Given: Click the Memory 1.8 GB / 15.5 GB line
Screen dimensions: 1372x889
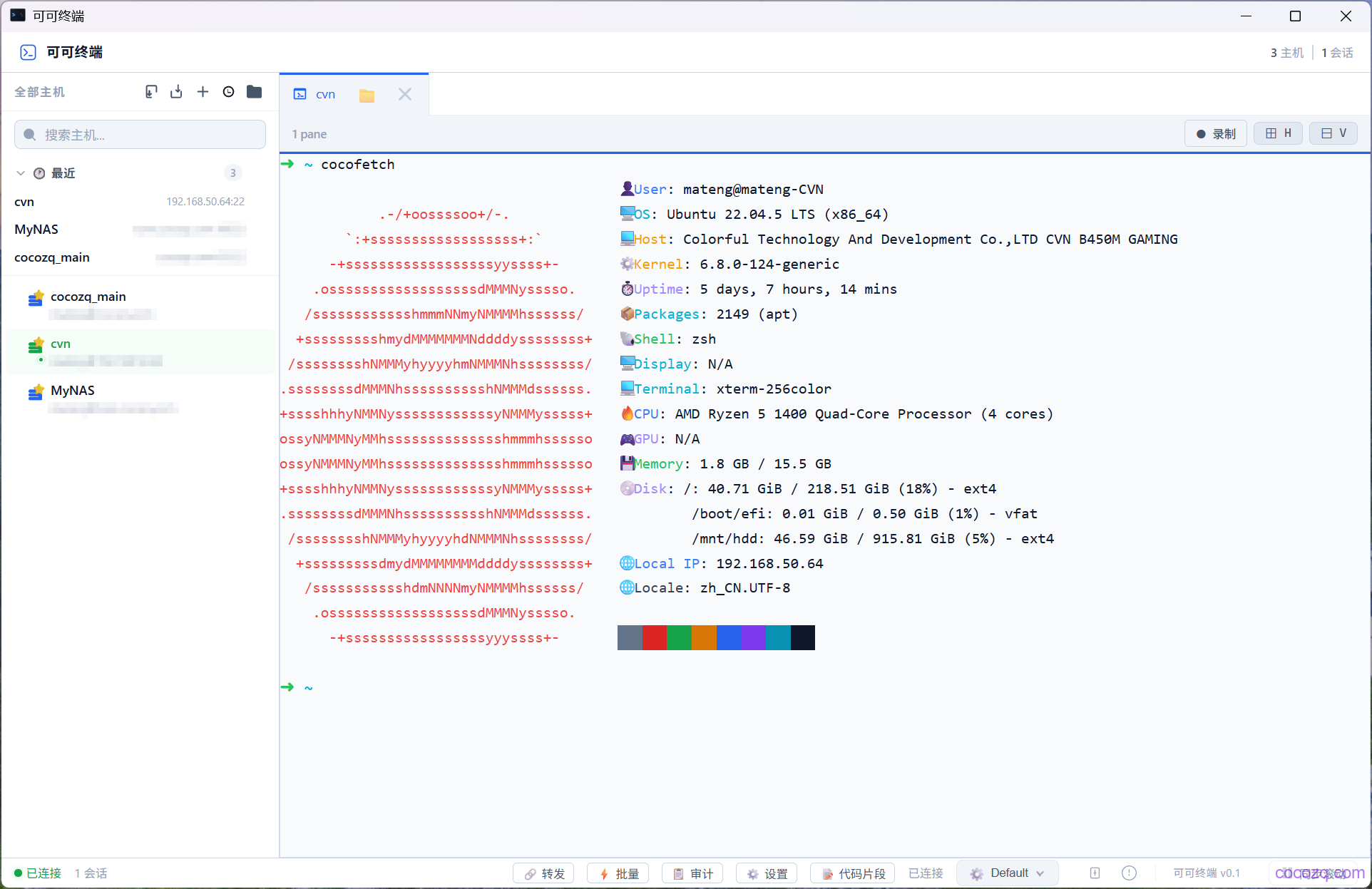Looking at the screenshot, I should 725,463.
